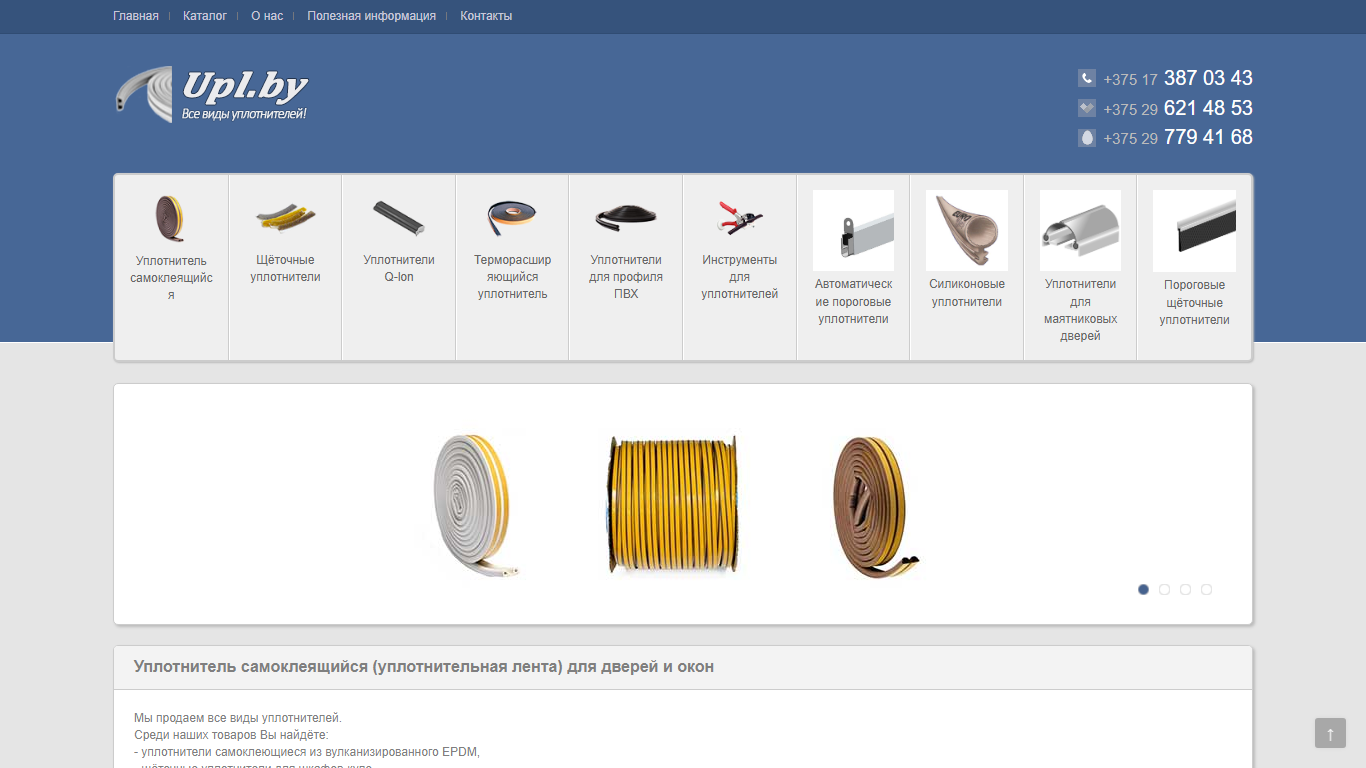Screen dimensions: 1366x768
Task: Open Инструменты для уплотнителей link
Action: pyautogui.click(x=740, y=277)
